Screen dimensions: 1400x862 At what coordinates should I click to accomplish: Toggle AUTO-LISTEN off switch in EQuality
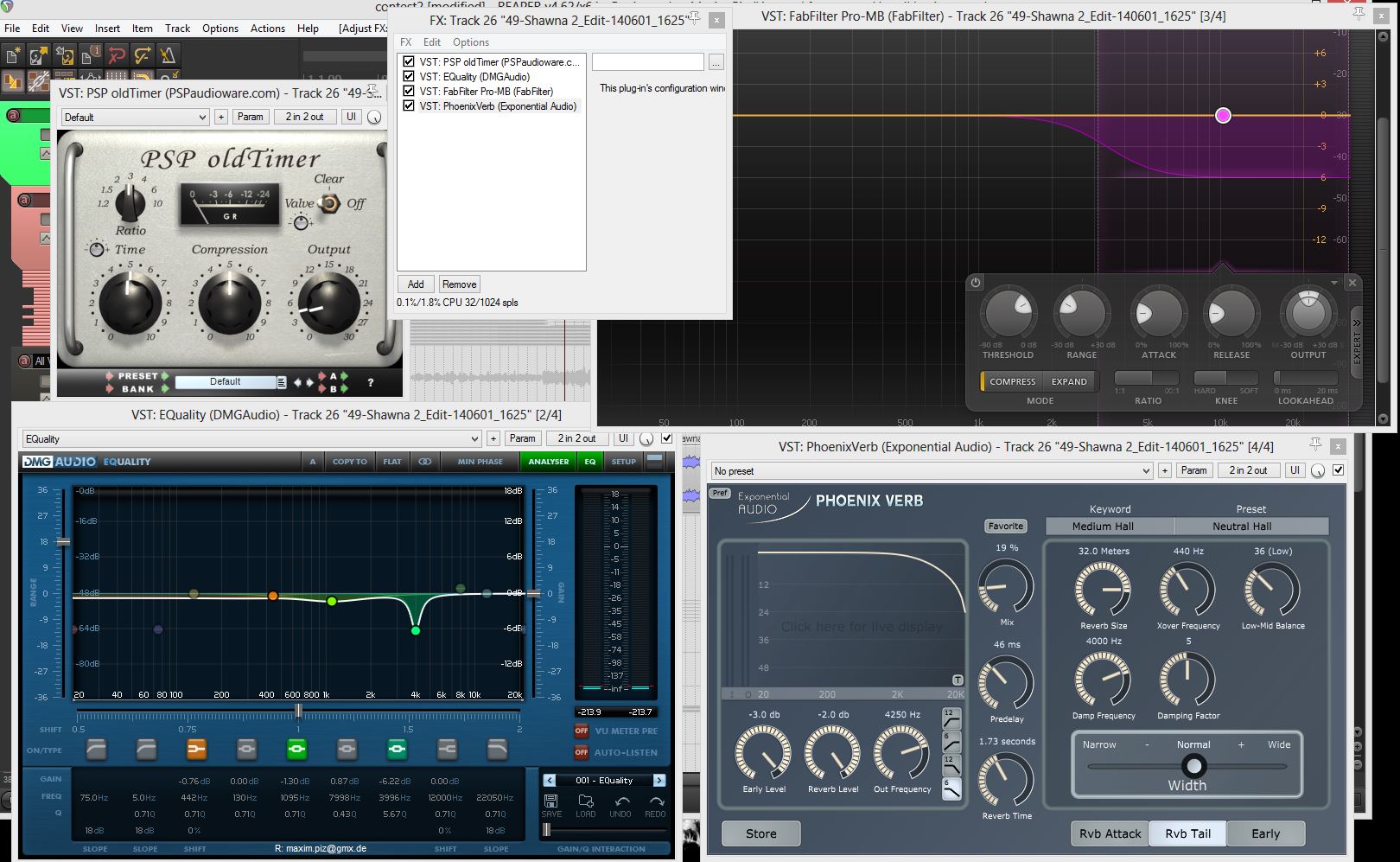[x=582, y=752]
